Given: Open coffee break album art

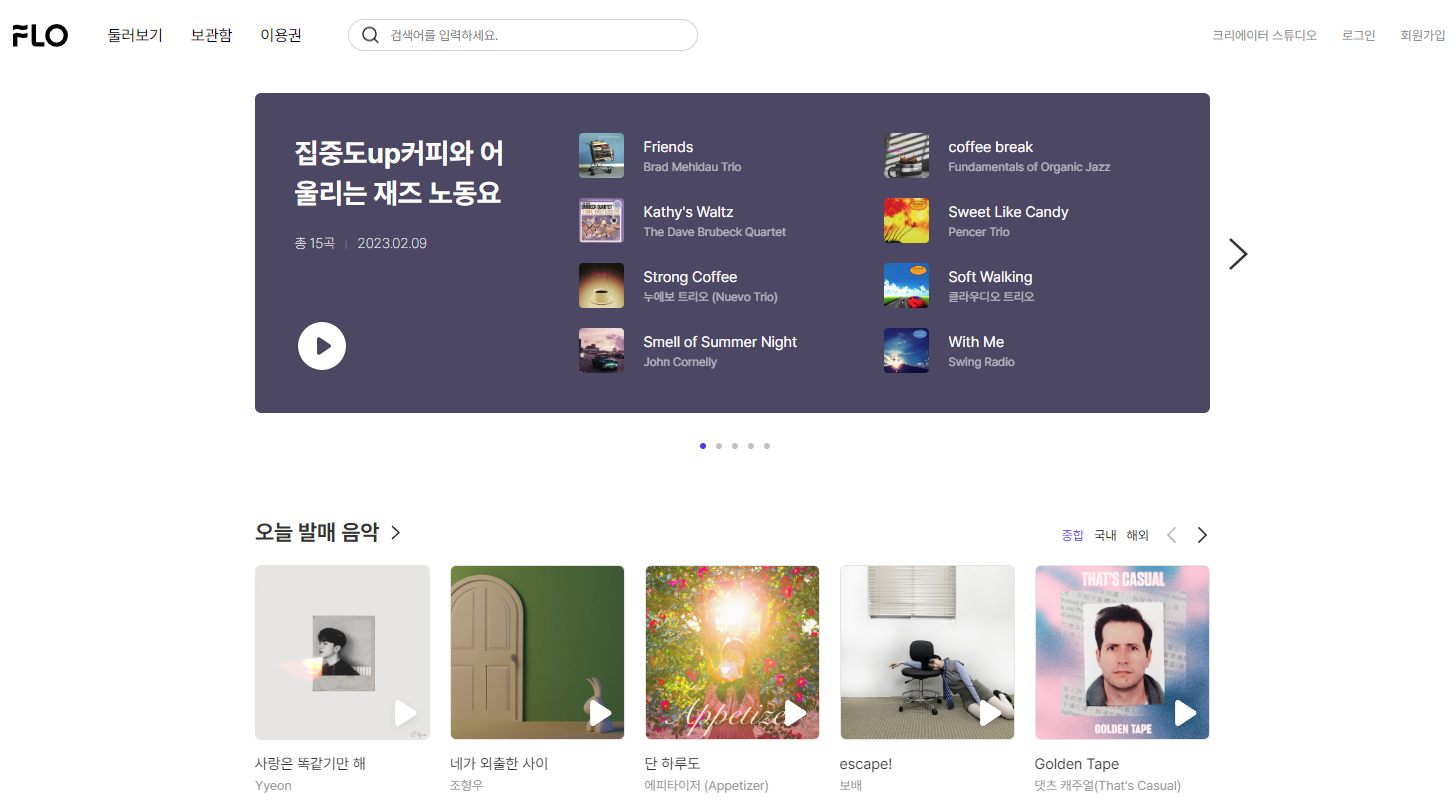Looking at the screenshot, I should pyautogui.click(x=906, y=156).
